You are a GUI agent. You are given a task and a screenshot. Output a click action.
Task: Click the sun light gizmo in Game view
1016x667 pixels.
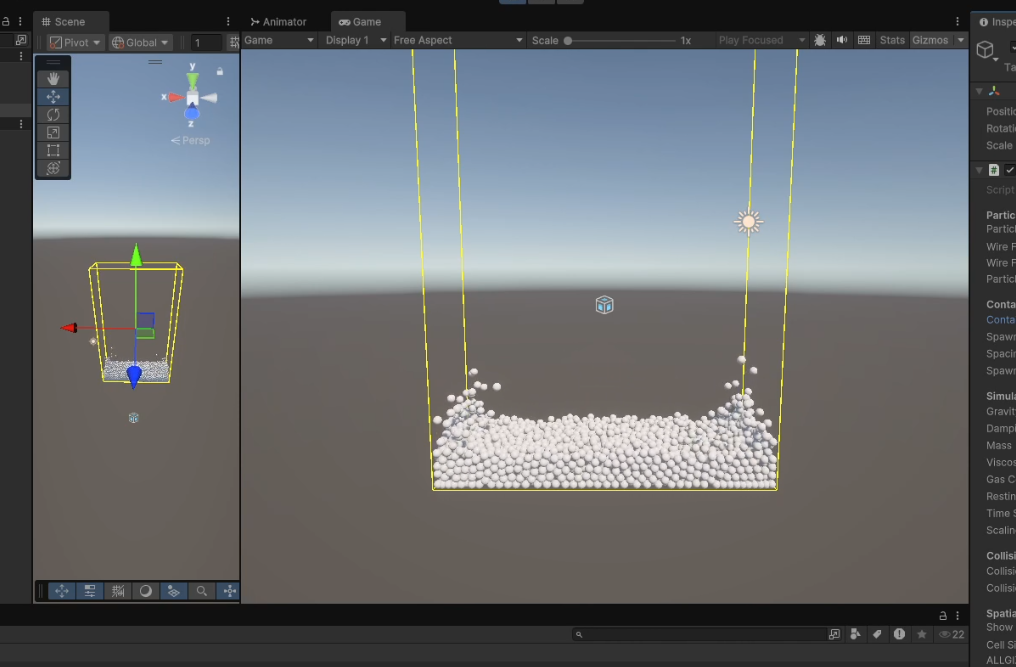point(748,222)
